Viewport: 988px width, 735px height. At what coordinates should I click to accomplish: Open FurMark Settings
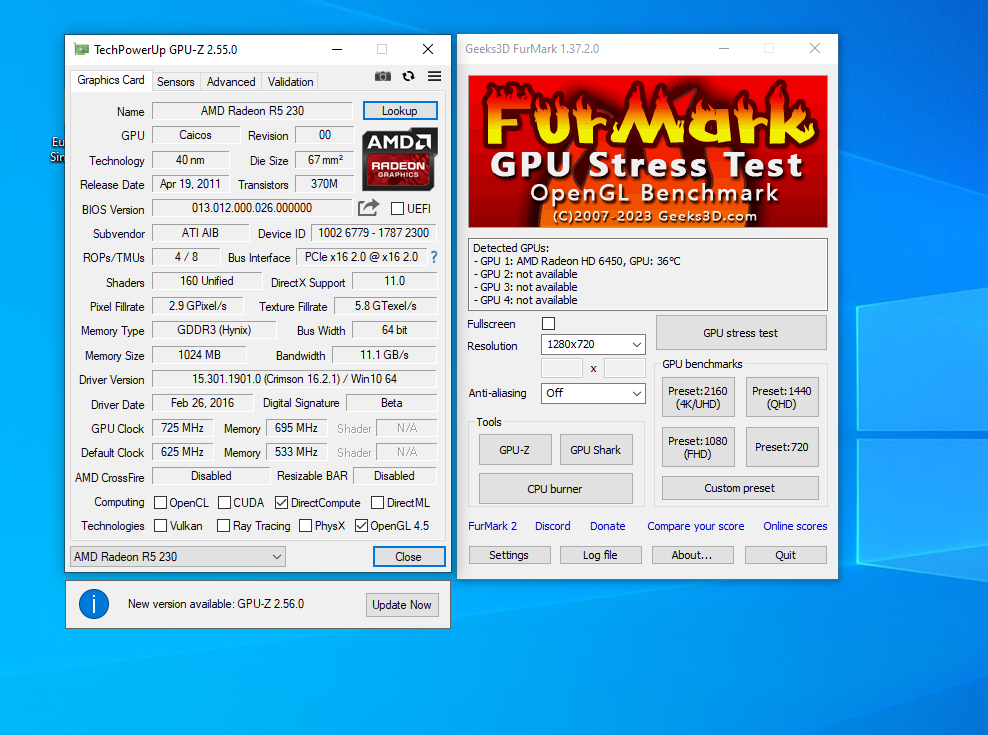(x=509, y=555)
